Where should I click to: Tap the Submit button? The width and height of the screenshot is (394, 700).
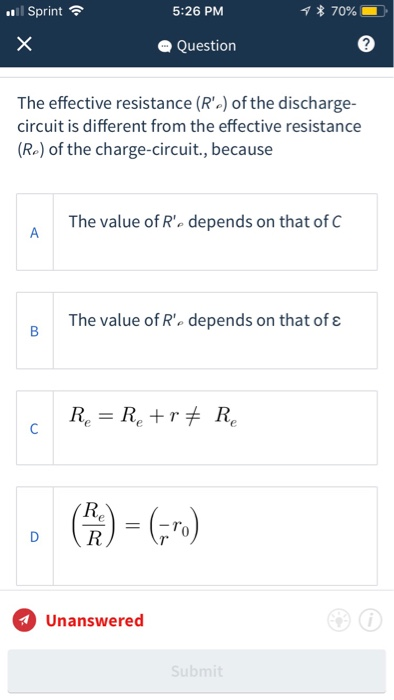click(x=197, y=671)
